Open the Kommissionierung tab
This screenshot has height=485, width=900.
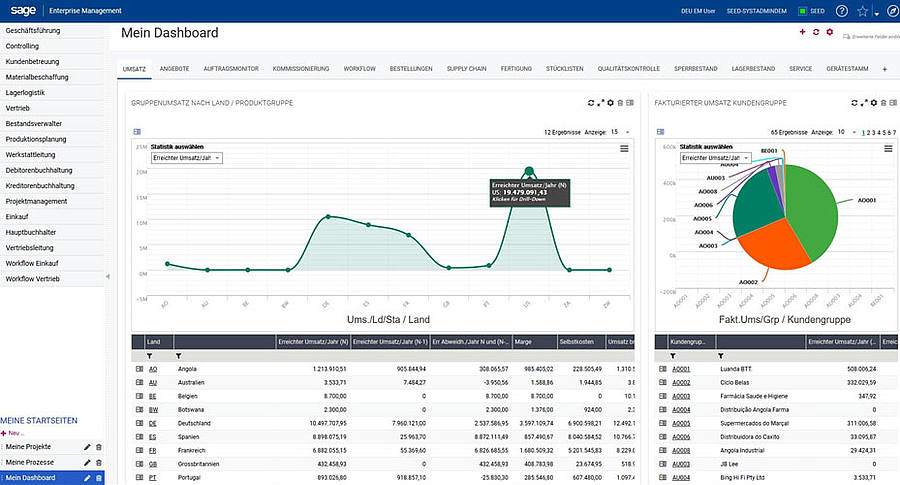(301, 68)
